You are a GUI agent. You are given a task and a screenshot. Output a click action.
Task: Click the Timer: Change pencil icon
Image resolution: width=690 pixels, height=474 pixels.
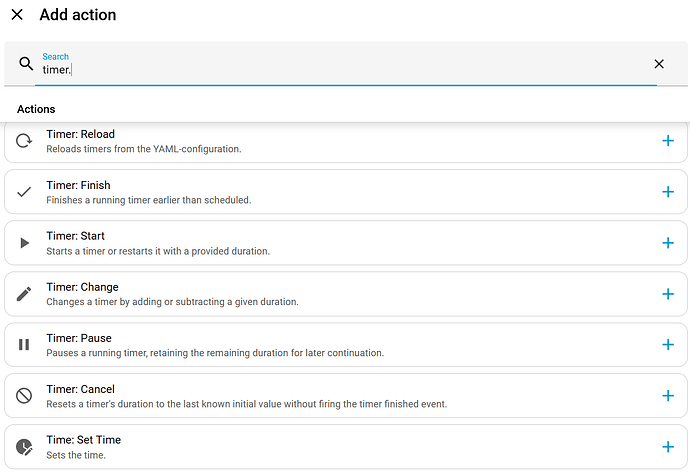pos(24,294)
